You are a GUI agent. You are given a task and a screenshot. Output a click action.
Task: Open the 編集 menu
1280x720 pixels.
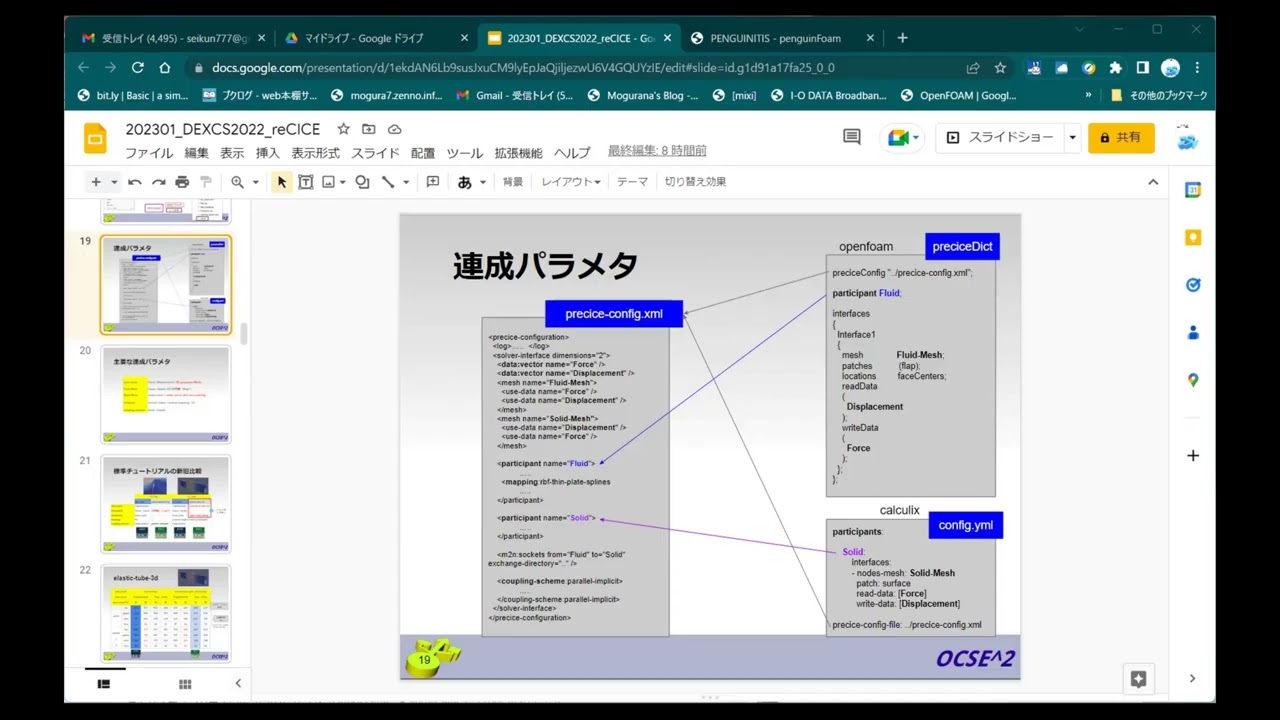point(196,153)
